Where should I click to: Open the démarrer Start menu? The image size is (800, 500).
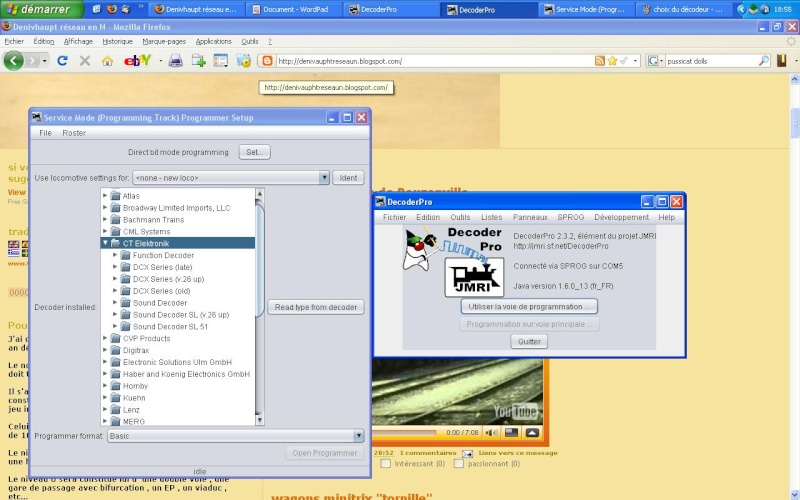(x=41, y=9)
